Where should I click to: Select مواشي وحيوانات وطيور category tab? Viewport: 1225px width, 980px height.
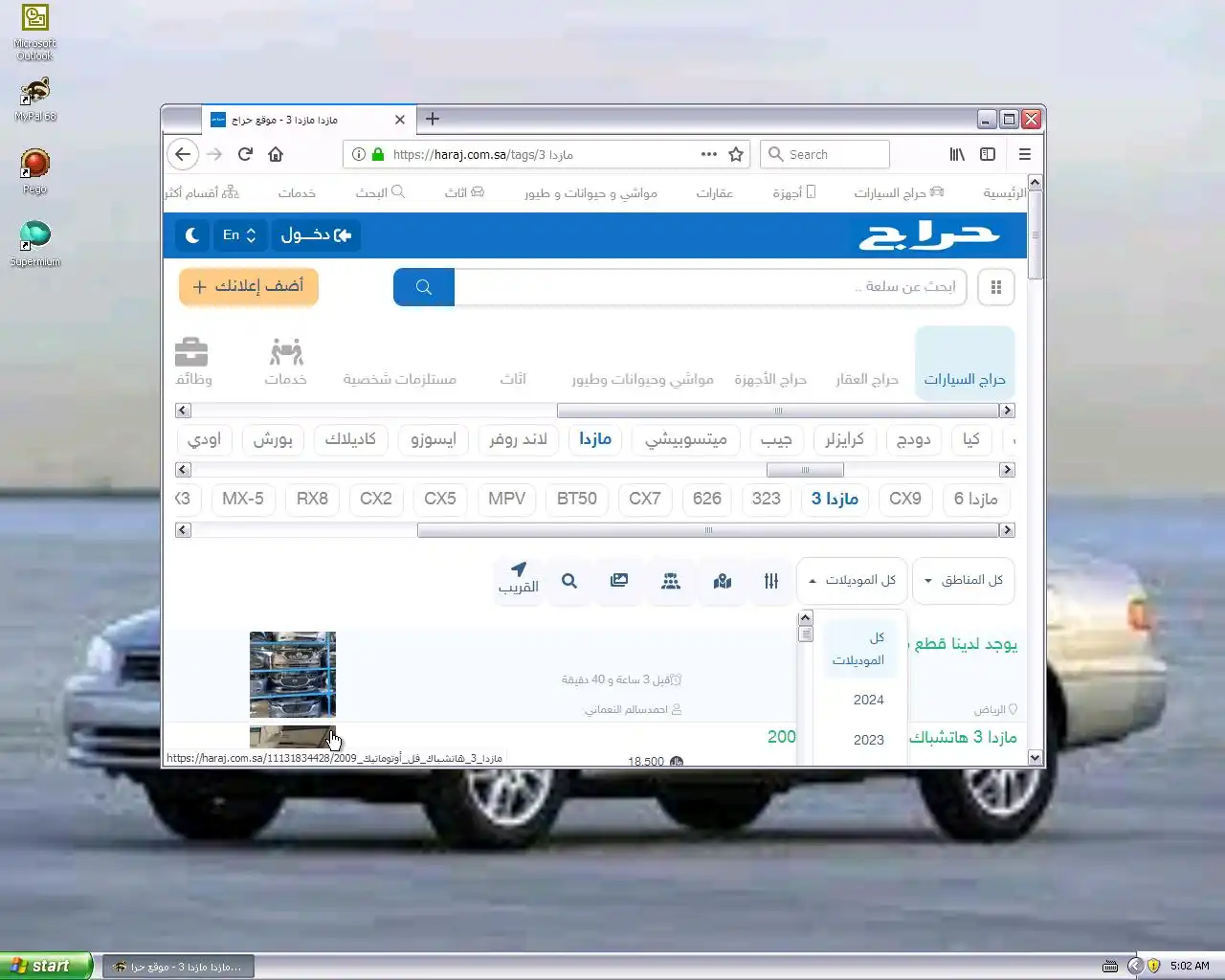click(643, 379)
